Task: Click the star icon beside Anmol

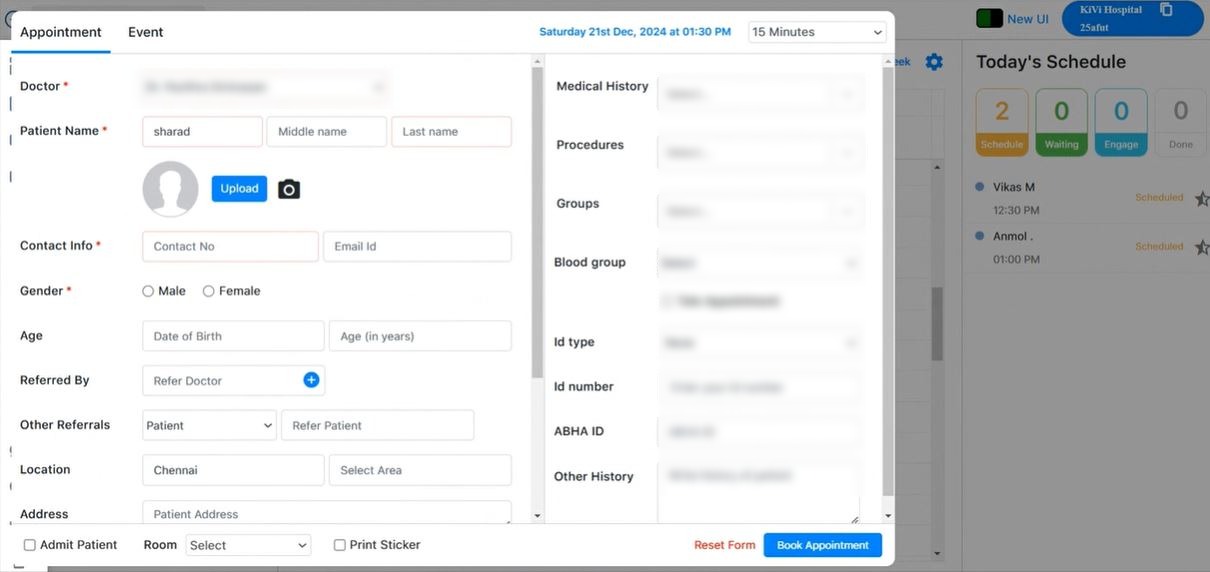Action: tap(1202, 247)
